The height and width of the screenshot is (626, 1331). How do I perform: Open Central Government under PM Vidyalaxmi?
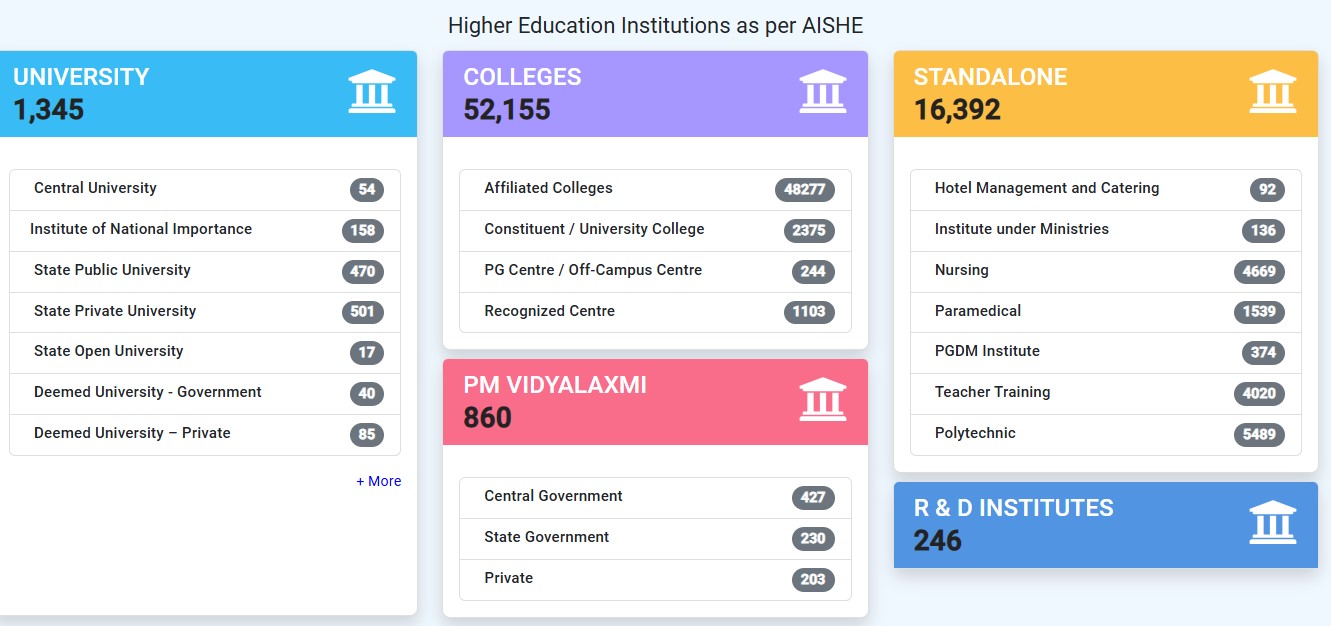point(655,498)
